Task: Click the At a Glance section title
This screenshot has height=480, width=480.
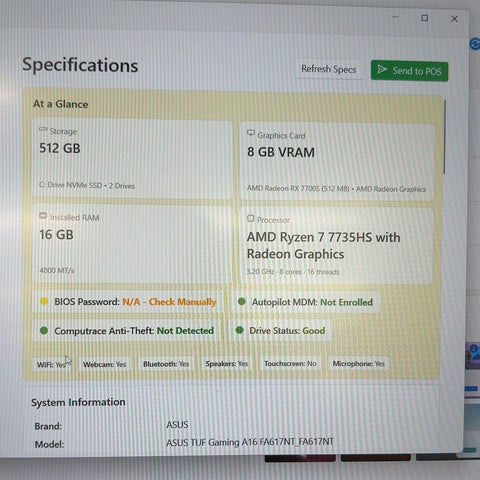Action: 61,104
